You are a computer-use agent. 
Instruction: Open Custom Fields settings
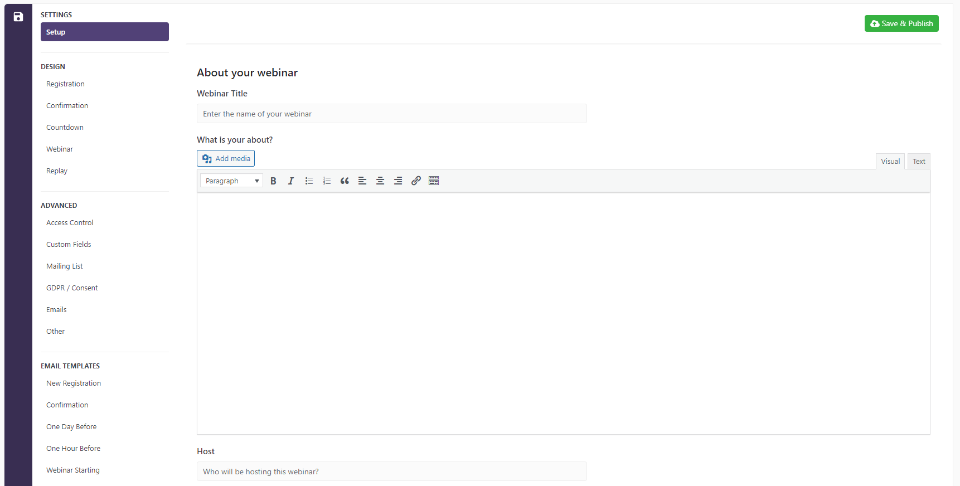pos(69,244)
